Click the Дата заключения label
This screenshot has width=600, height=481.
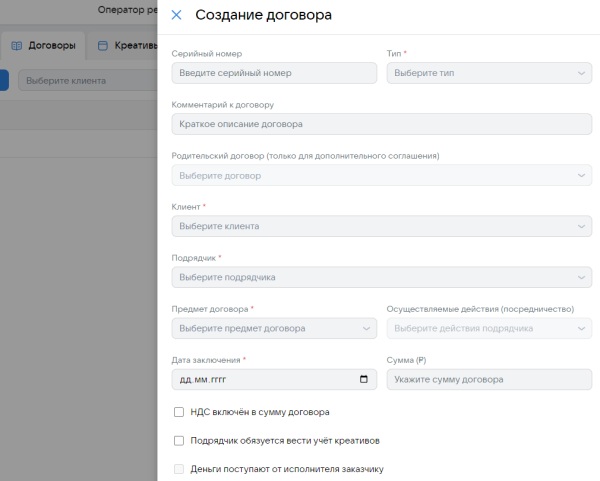tap(206, 360)
